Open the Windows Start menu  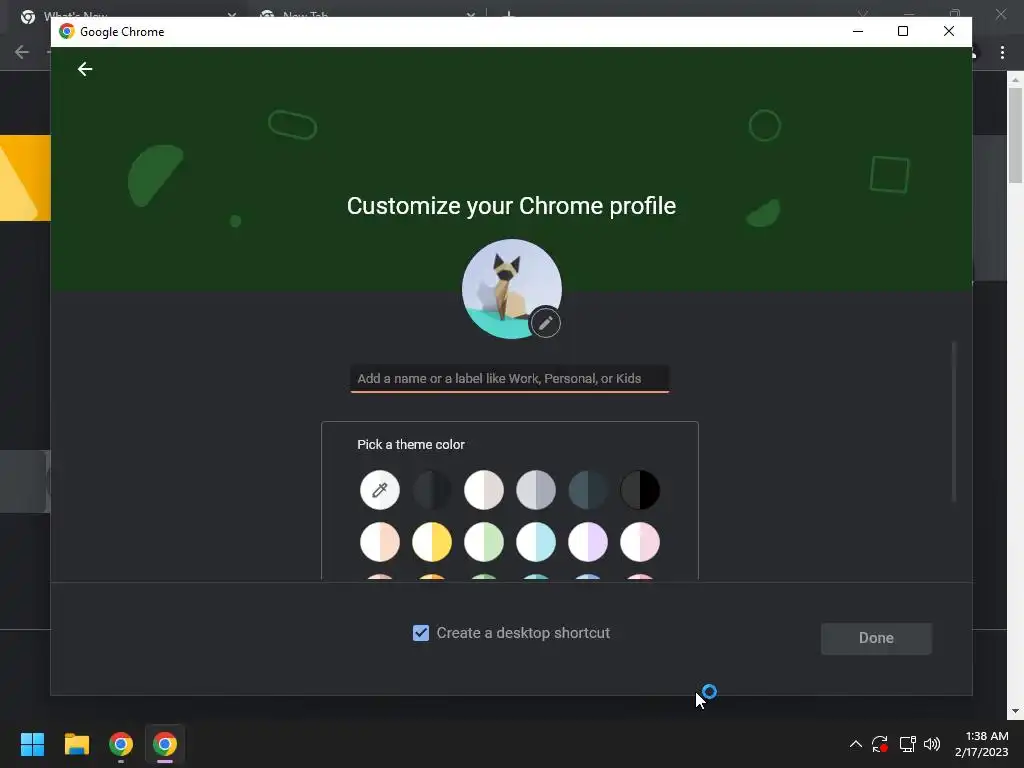pos(32,744)
